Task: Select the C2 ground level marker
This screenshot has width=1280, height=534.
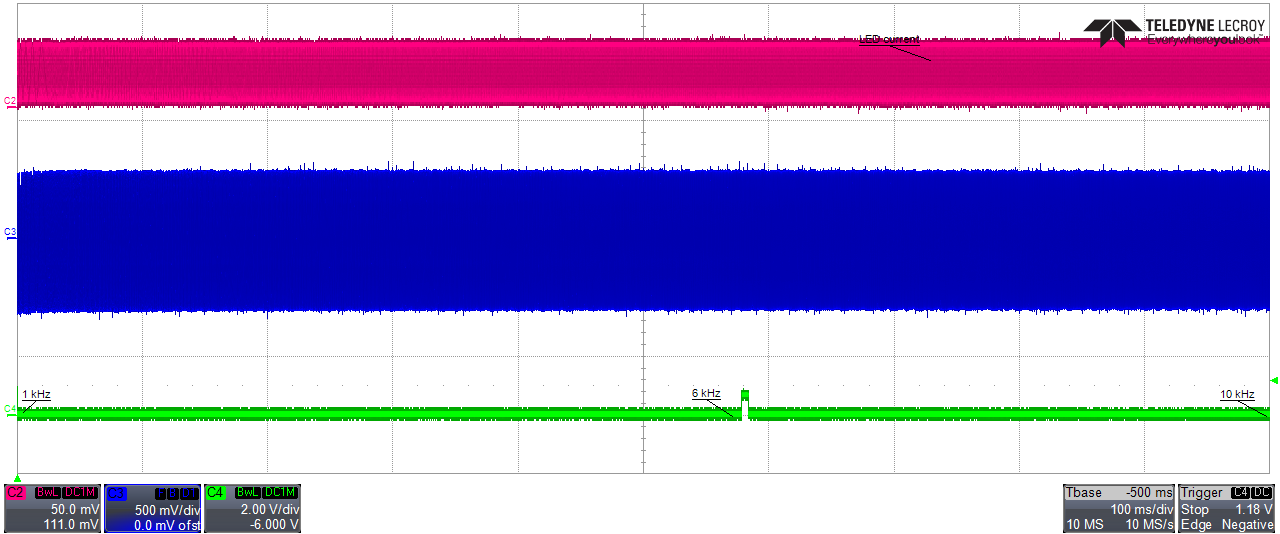Action: click(10, 102)
